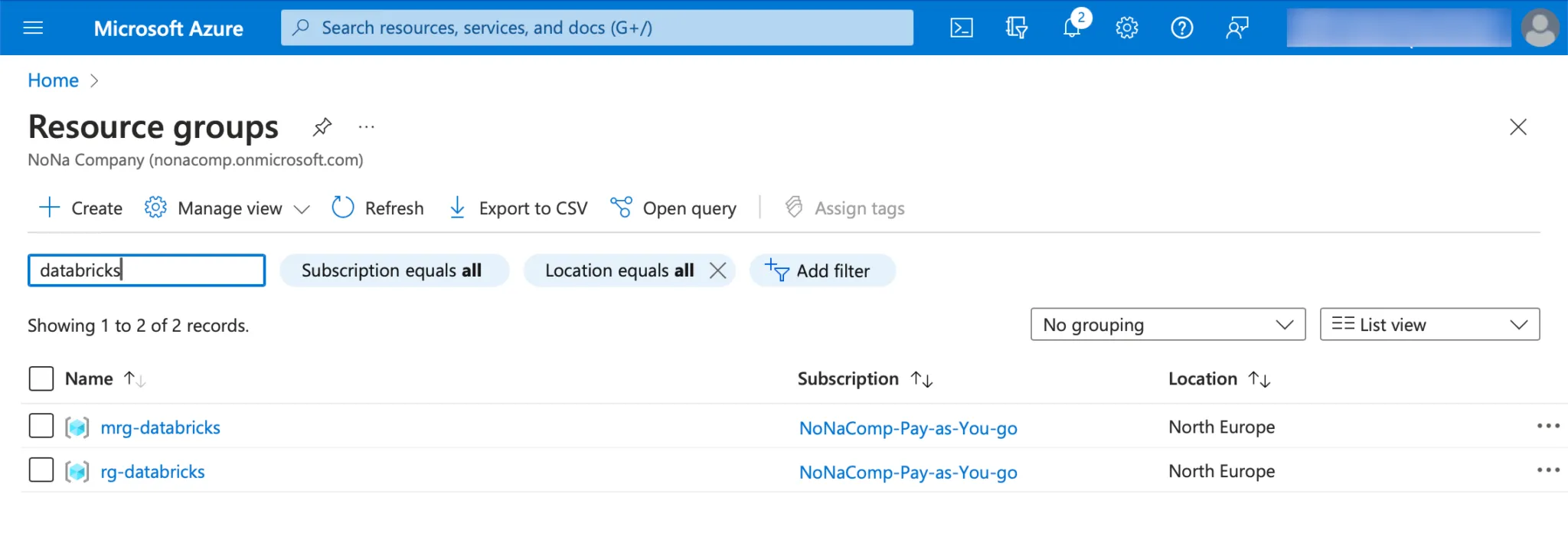Toggle the select-all Name header checkbox
Screen dimensions: 1568x560
pyautogui.click(x=41, y=378)
